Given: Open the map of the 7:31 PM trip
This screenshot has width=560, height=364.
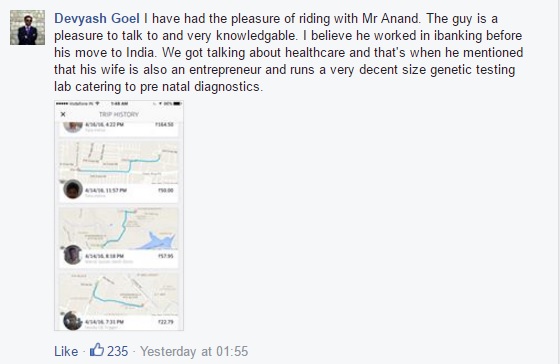Looking at the screenshot, I should 119,294.
